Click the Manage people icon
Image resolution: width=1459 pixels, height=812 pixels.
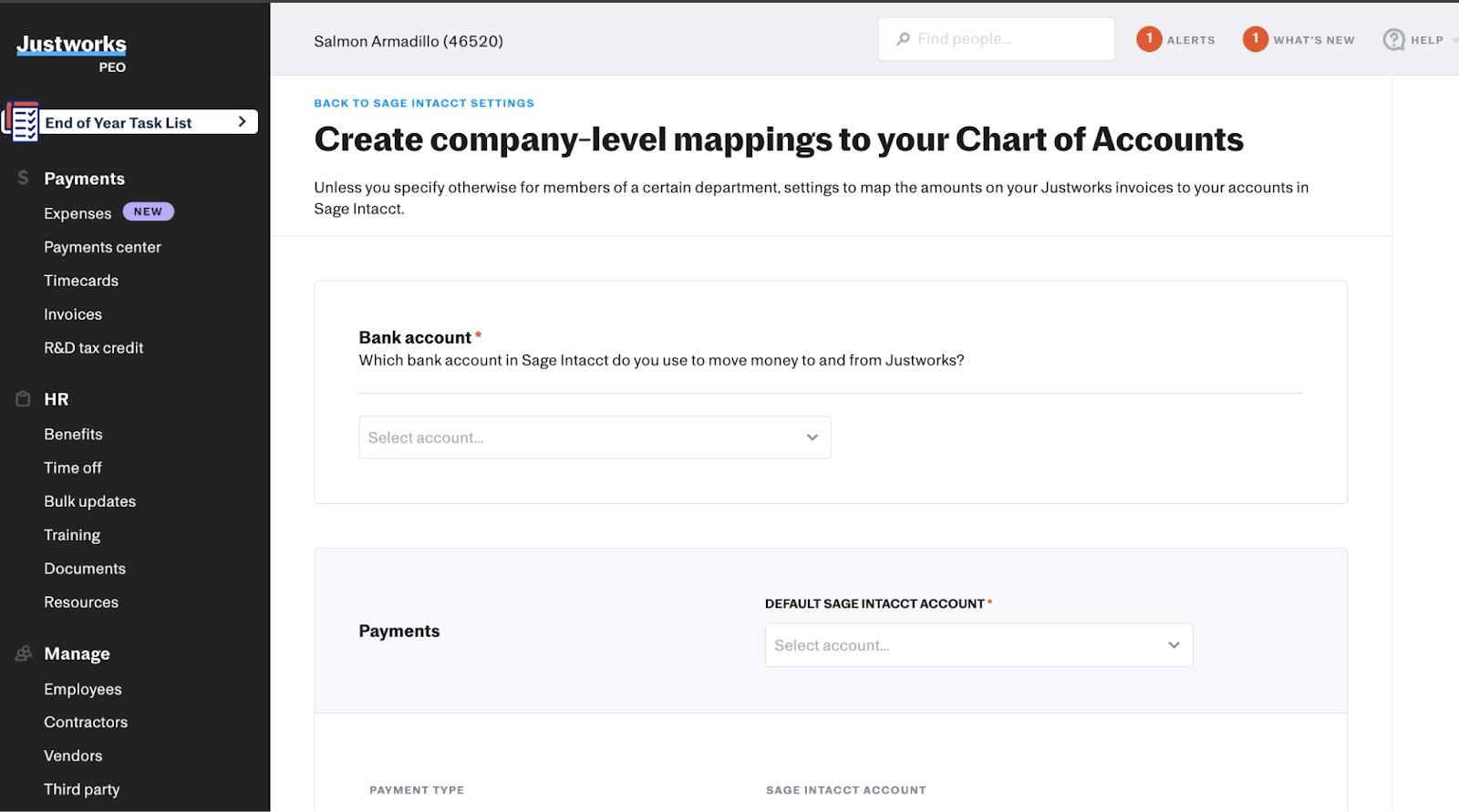(x=23, y=653)
